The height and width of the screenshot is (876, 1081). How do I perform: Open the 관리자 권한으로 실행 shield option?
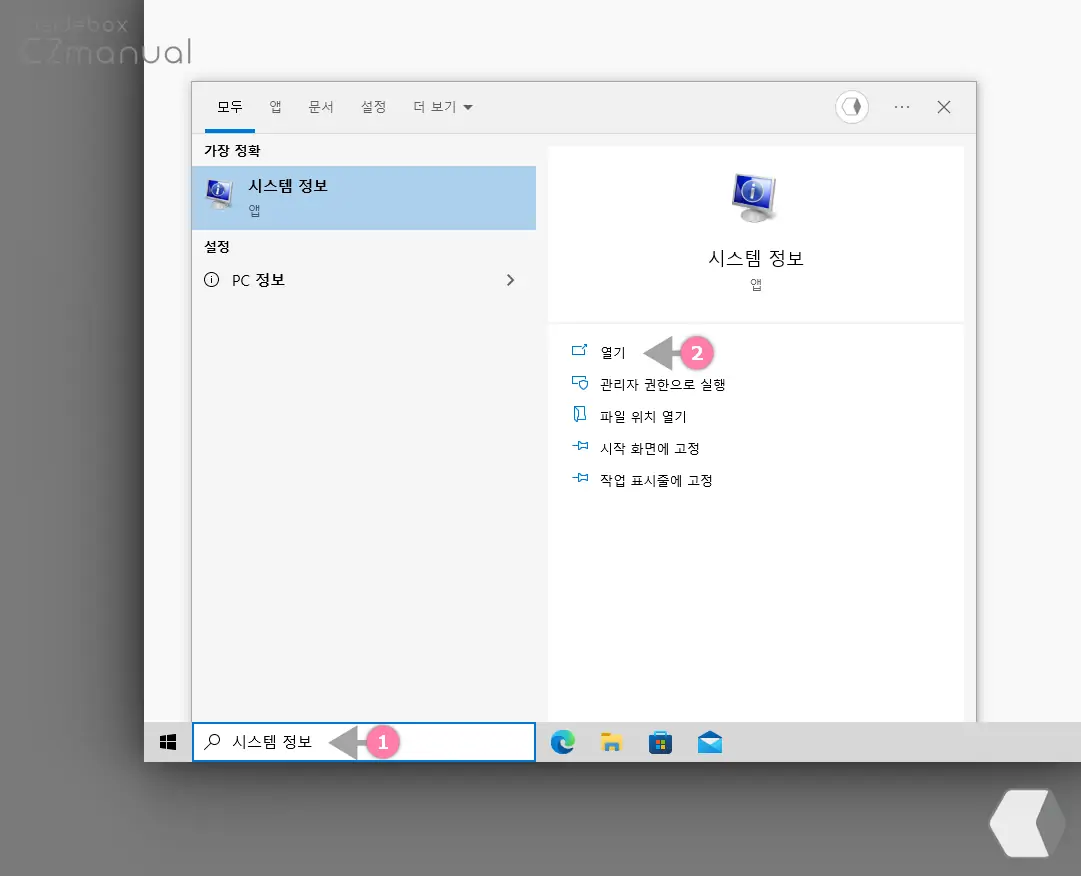[661, 383]
